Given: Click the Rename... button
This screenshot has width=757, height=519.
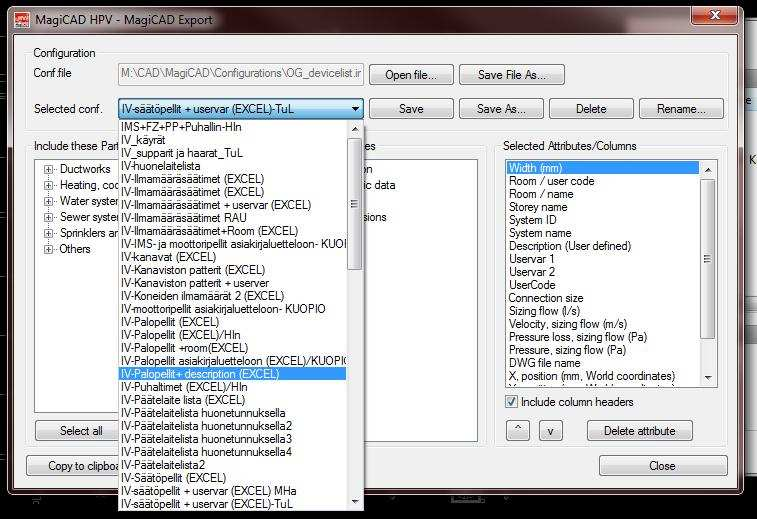Looking at the screenshot, I should coord(681,109).
